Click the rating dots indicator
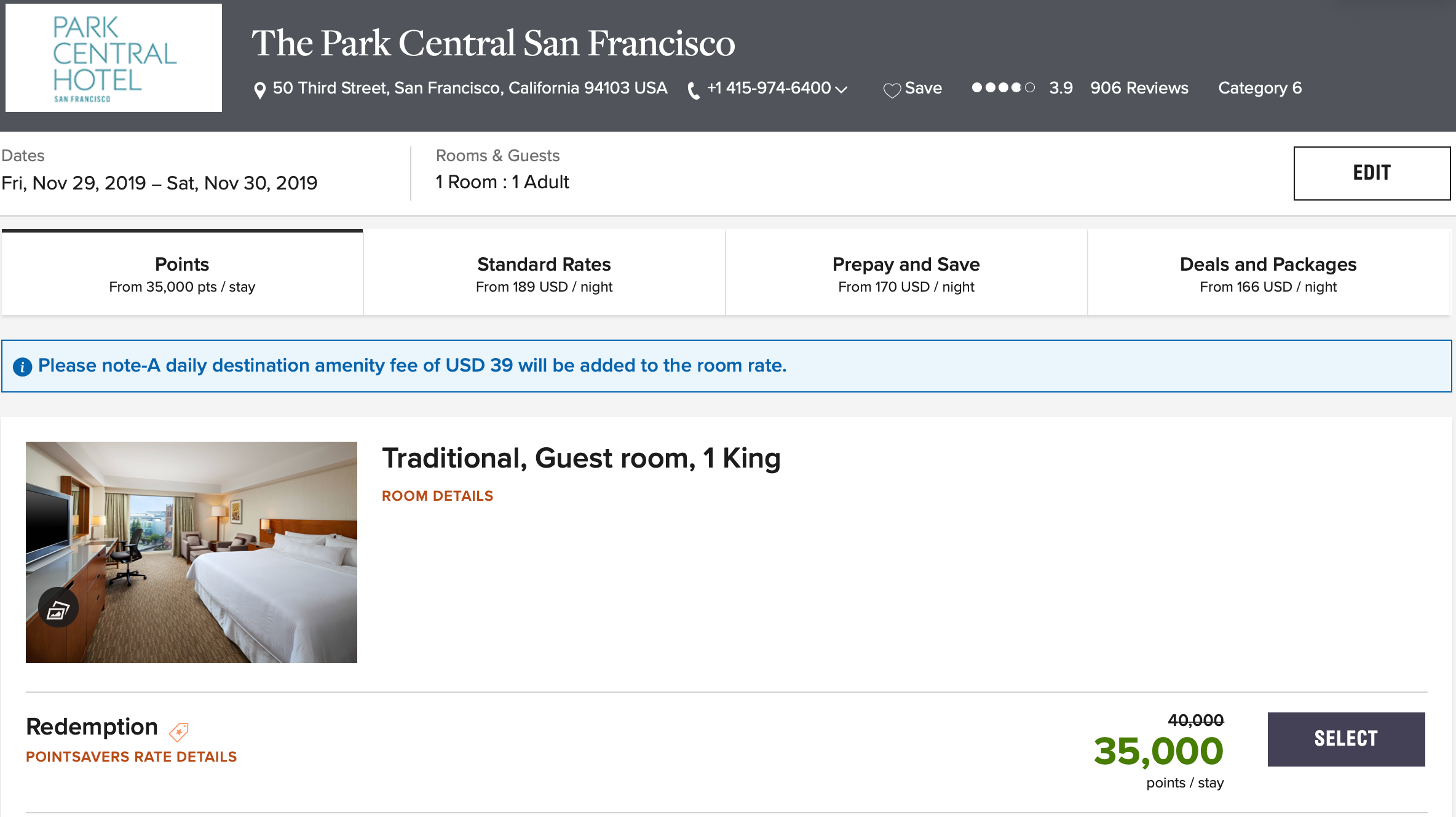This screenshot has width=1456, height=817. 1003,88
